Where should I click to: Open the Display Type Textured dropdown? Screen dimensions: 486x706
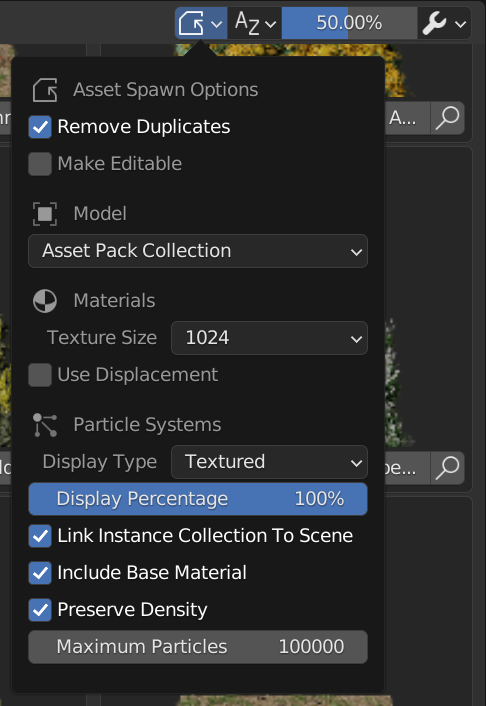[269, 462]
